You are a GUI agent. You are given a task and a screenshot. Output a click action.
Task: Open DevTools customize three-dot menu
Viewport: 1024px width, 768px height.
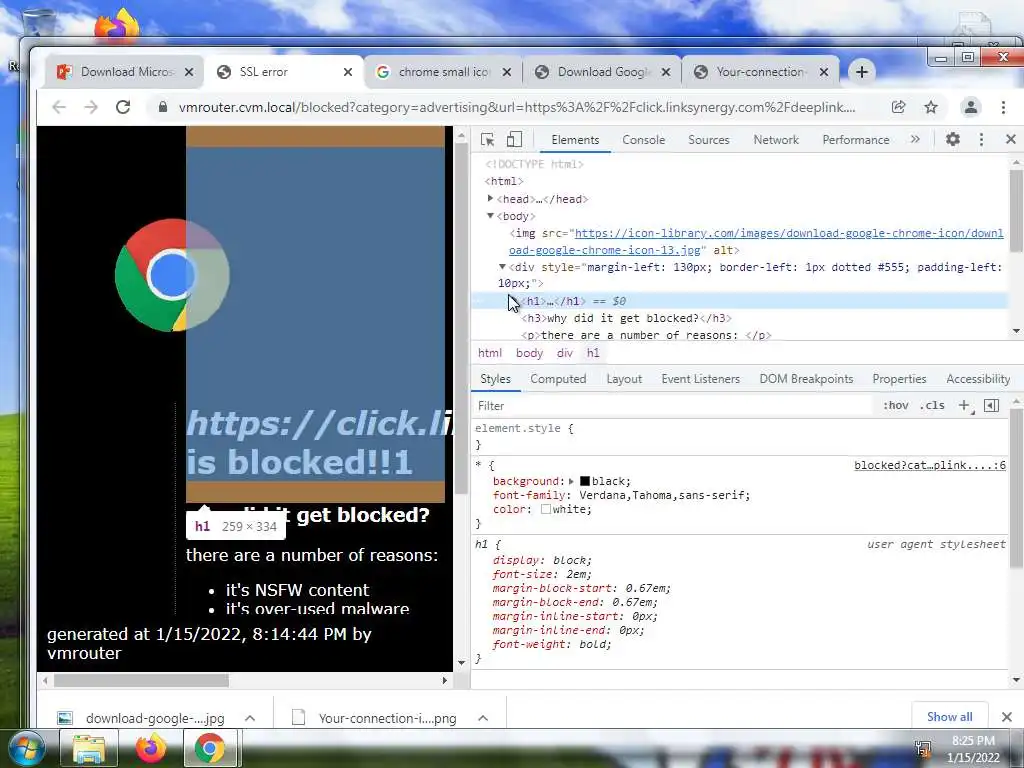(x=982, y=139)
